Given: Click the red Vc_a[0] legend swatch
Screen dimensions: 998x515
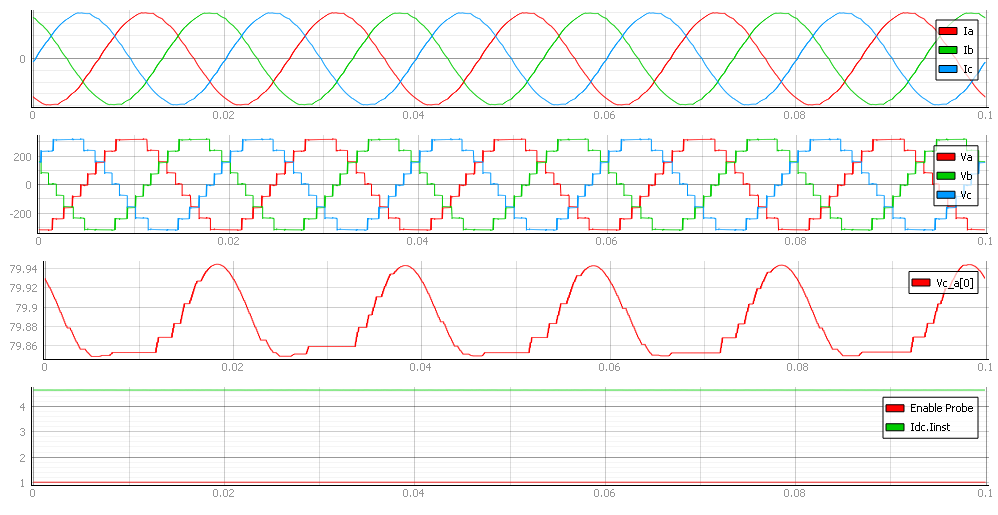Looking at the screenshot, I should [921, 284].
